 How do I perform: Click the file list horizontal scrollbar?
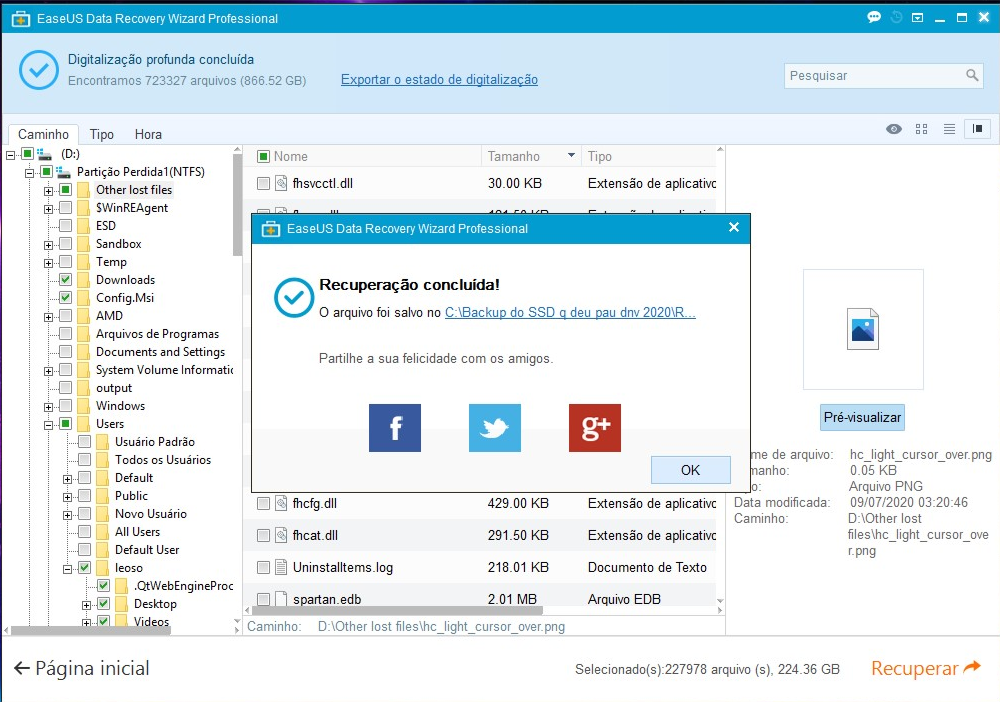[x=398, y=610]
